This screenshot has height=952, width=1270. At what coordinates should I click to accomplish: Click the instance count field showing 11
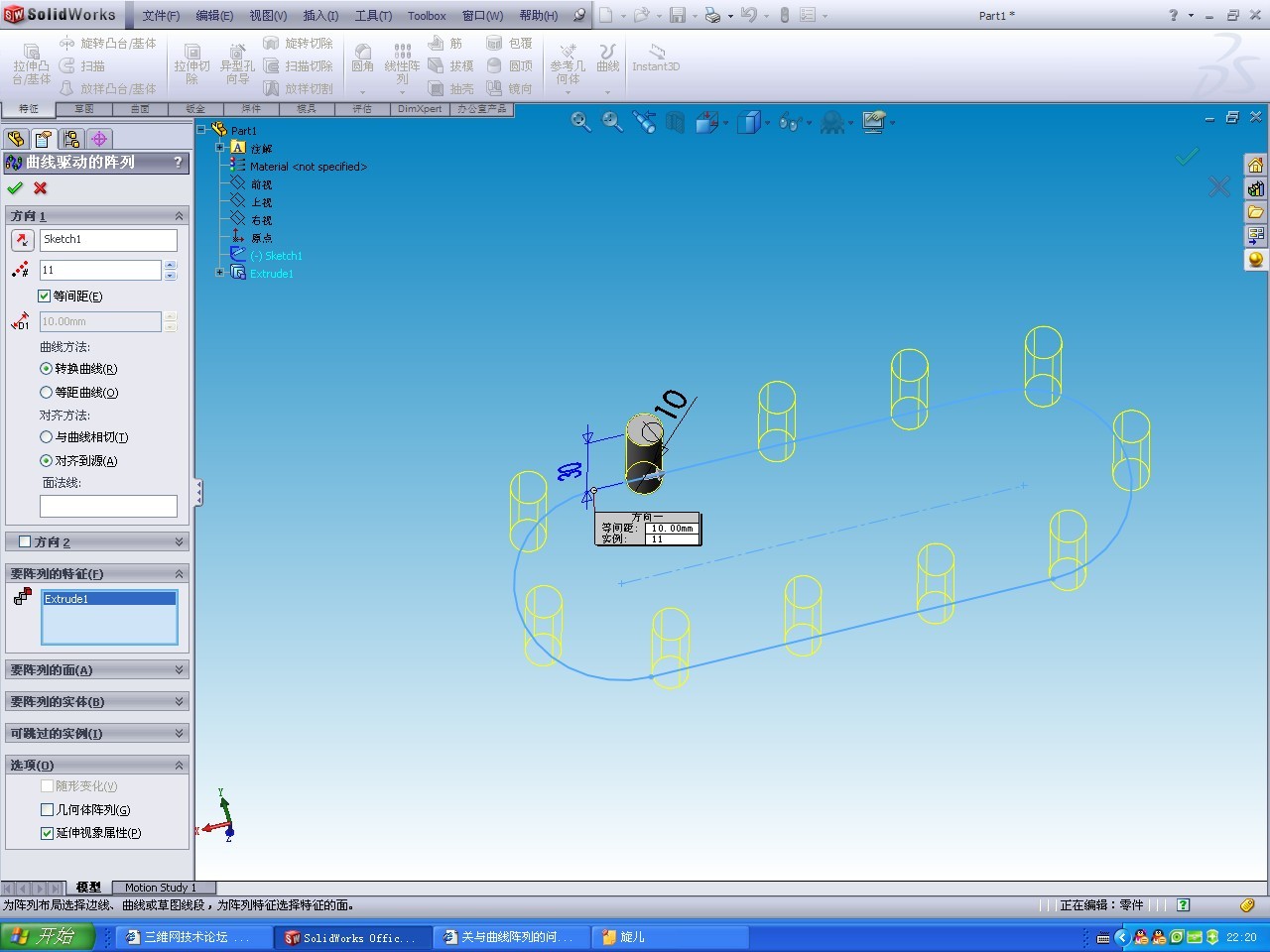tap(99, 270)
